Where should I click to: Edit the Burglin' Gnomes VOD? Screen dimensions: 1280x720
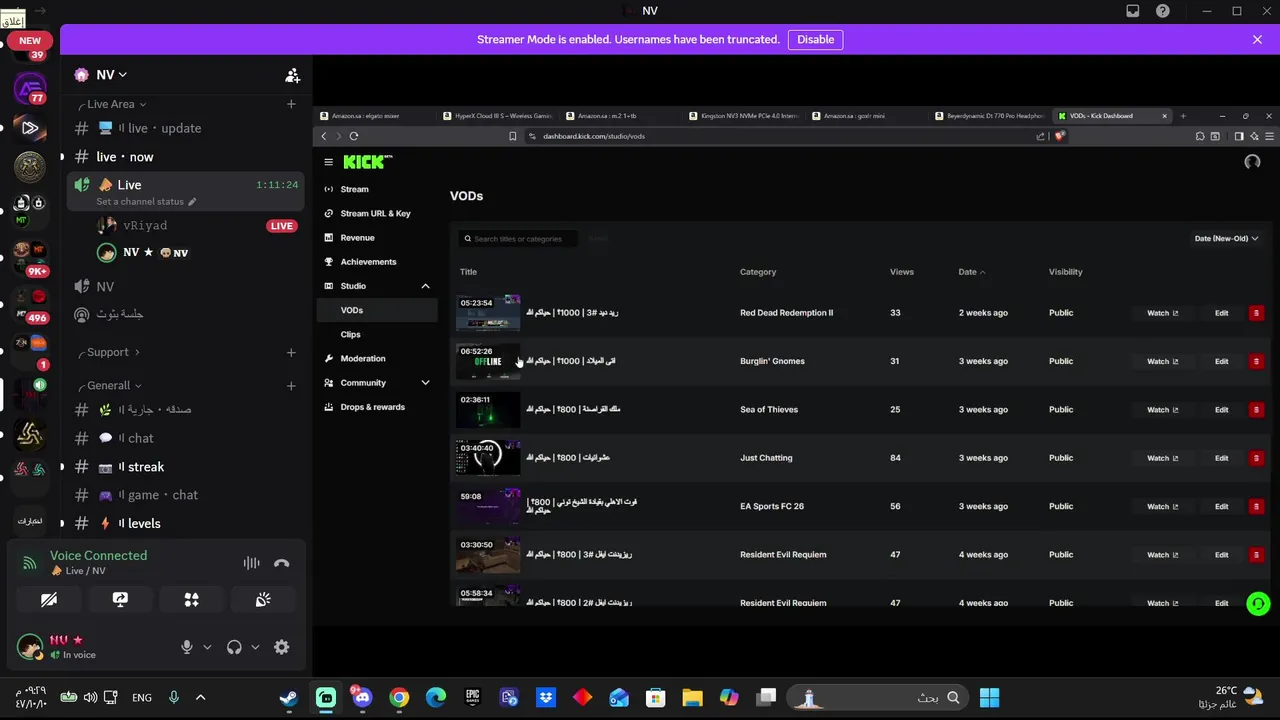click(1221, 361)
